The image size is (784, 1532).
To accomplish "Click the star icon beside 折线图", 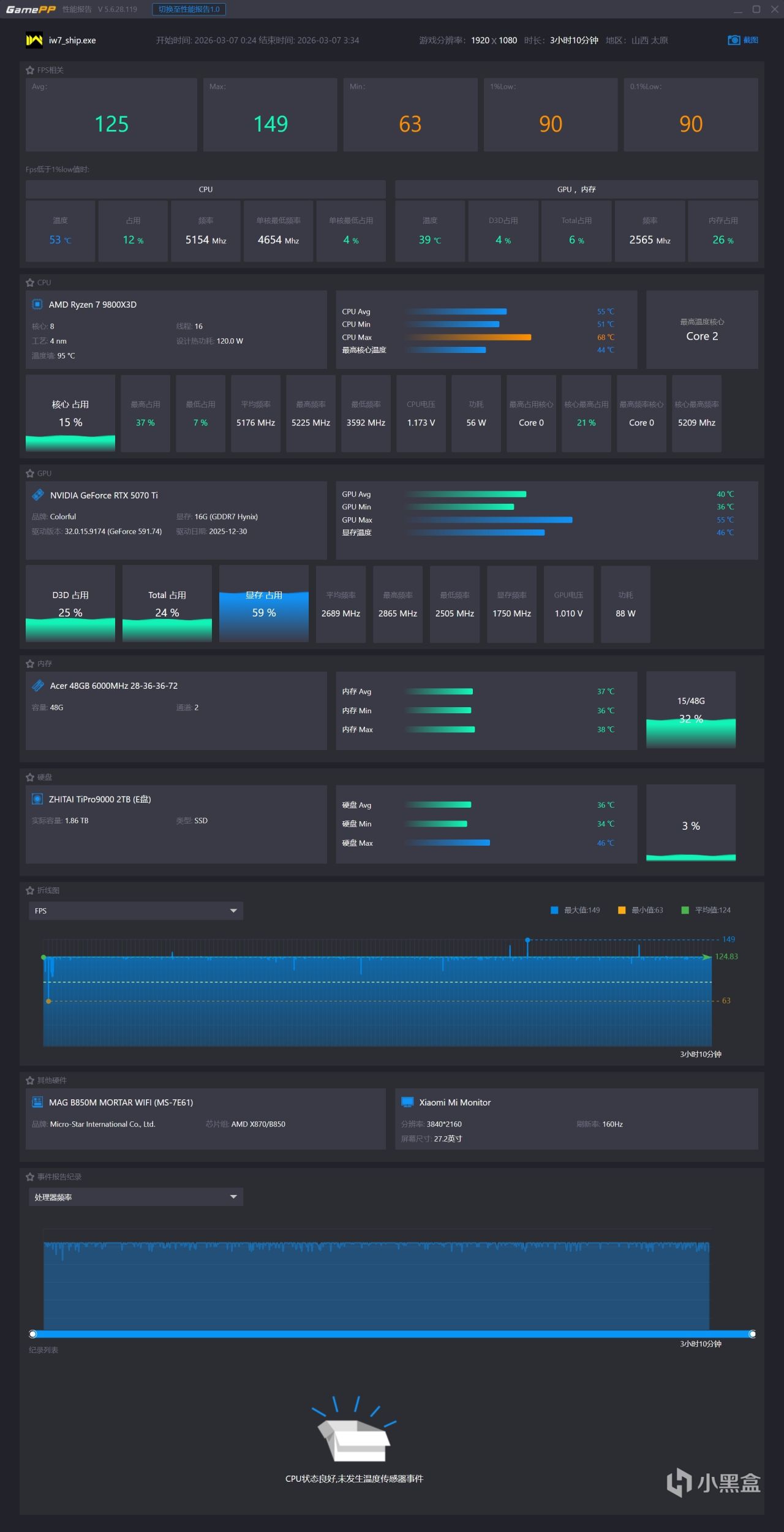I will point(30,890).
